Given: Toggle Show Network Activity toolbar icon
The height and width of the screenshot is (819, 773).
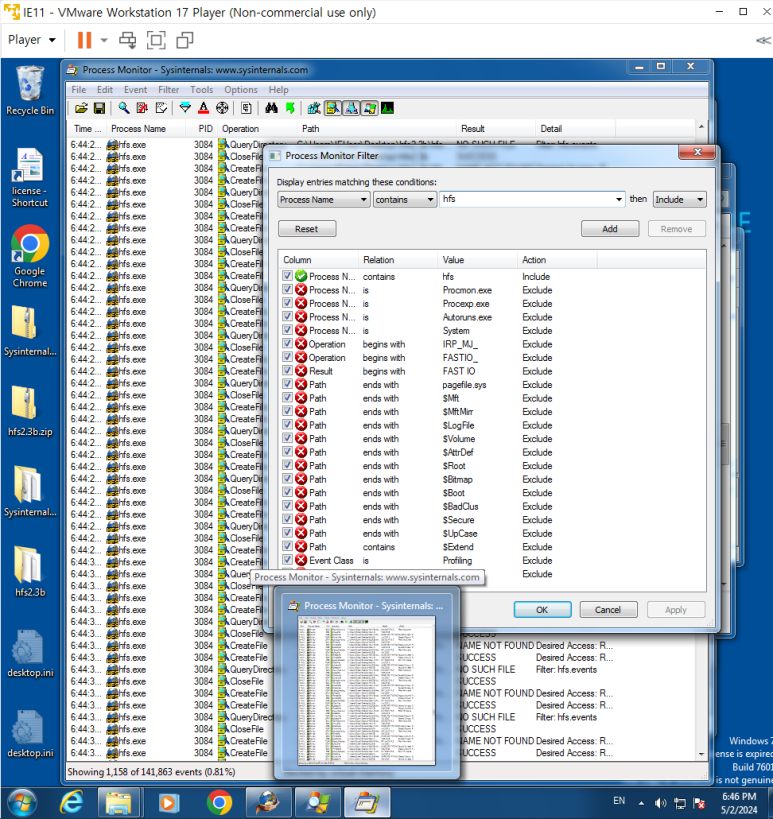Looking at the screenshot, I should [351, 108].
